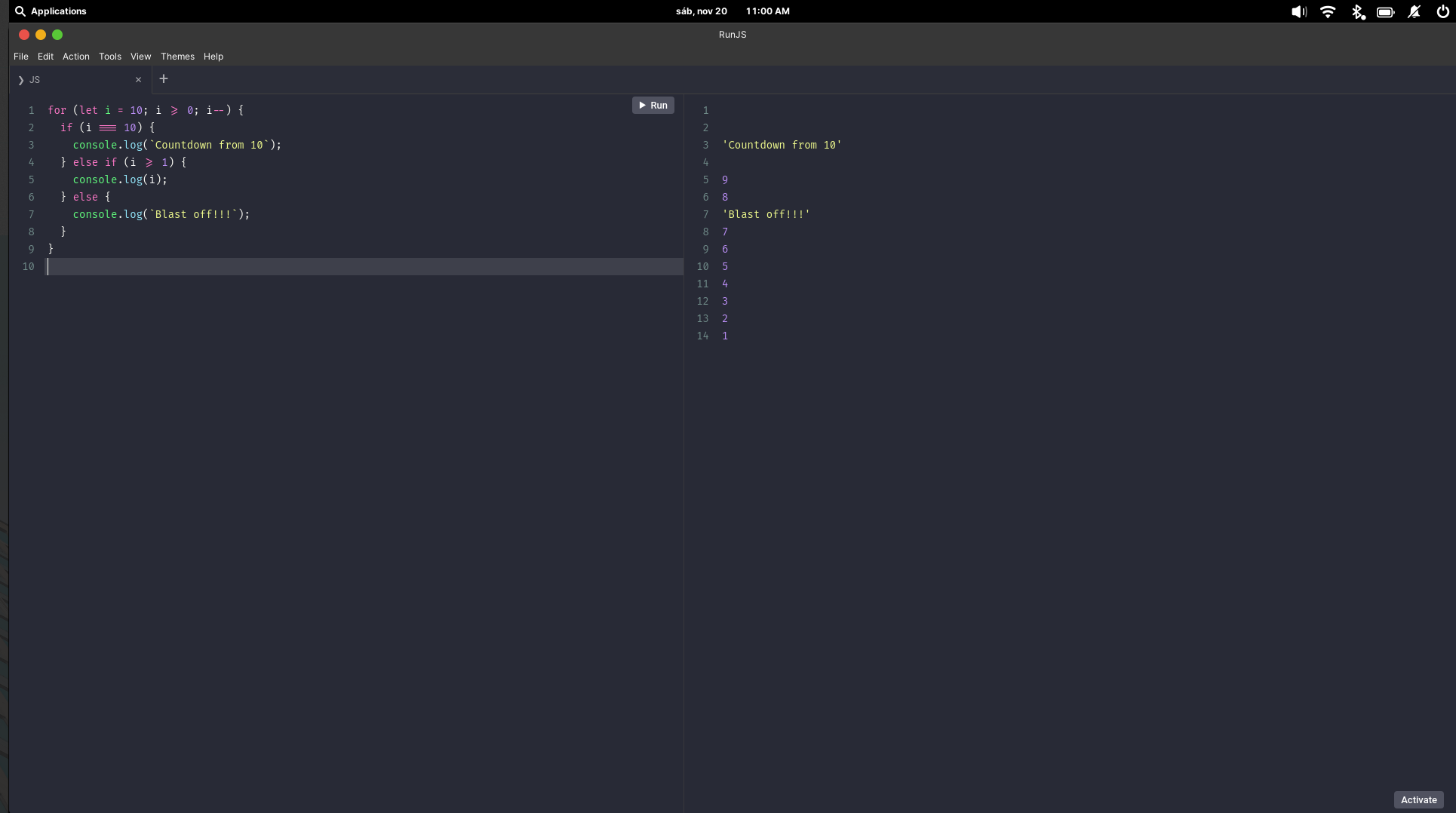Open the Tools menu
1456x813 pixels.
(x=110, y=56)
